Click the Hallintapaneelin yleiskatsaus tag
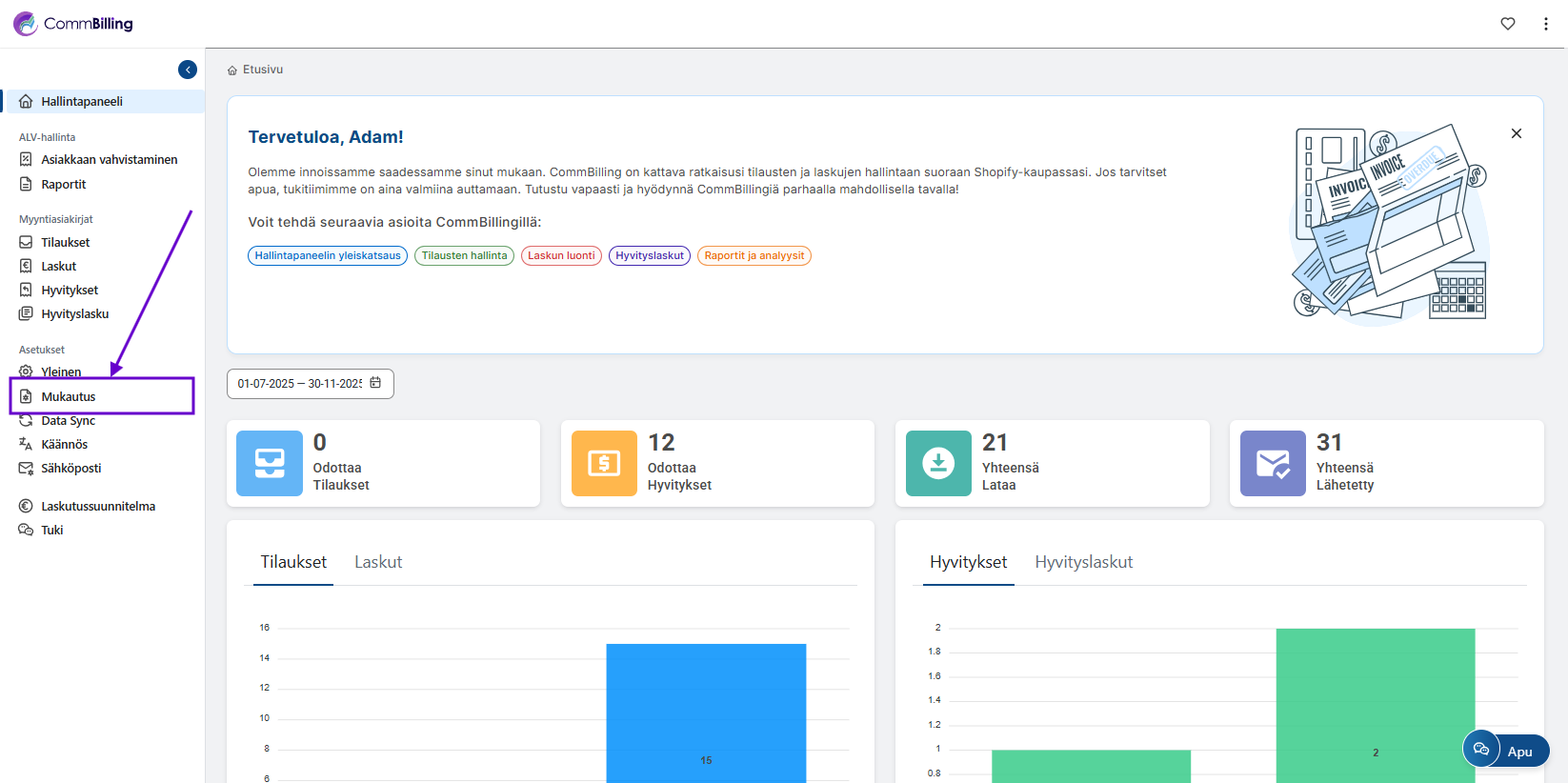Image resolution: width=1568 pixels, height=783 pixels. pos(328,255)
